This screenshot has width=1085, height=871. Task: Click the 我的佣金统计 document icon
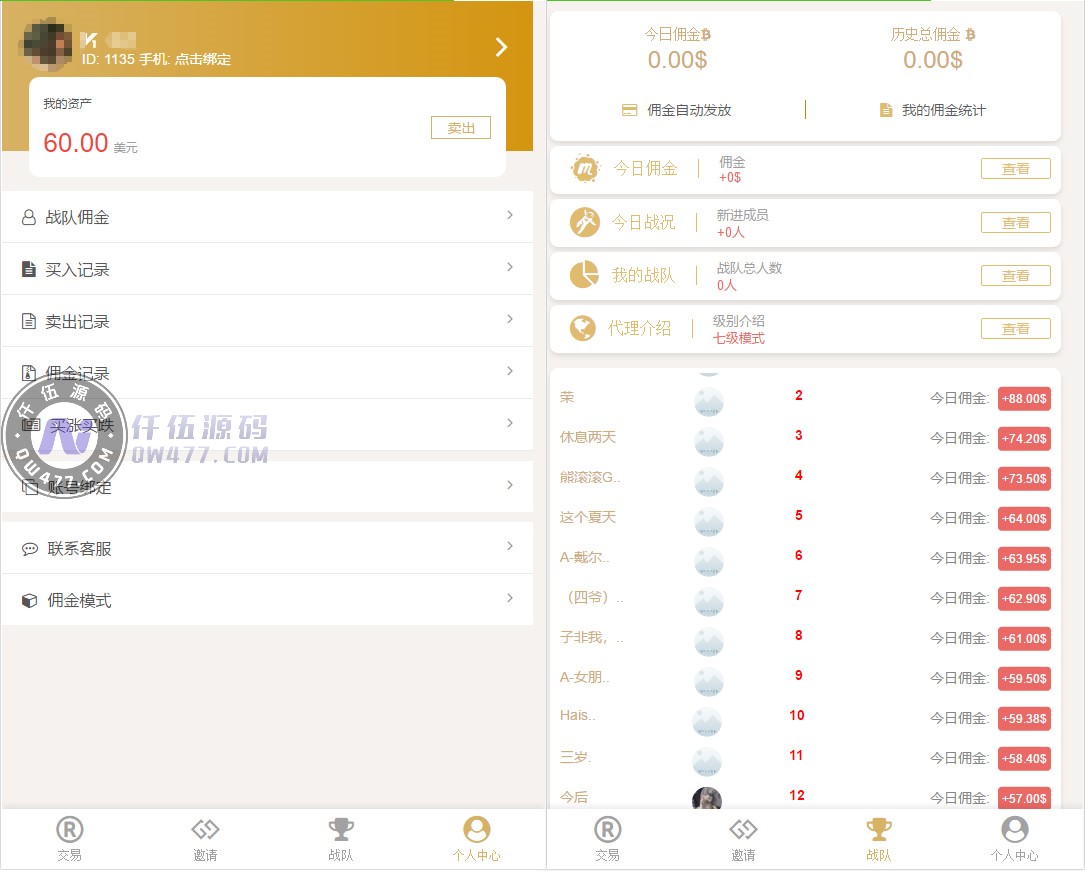coord(885,110)
